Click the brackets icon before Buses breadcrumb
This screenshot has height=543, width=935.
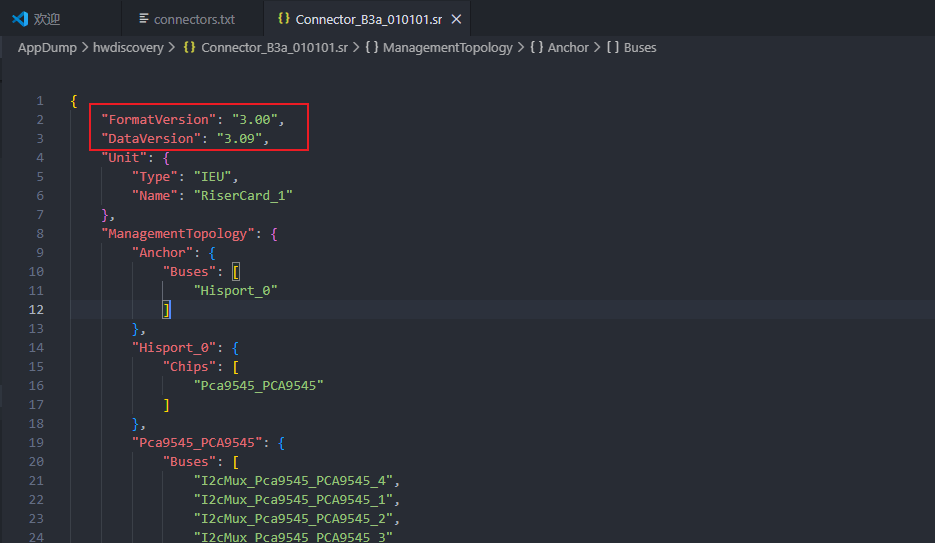click(612, 47)
